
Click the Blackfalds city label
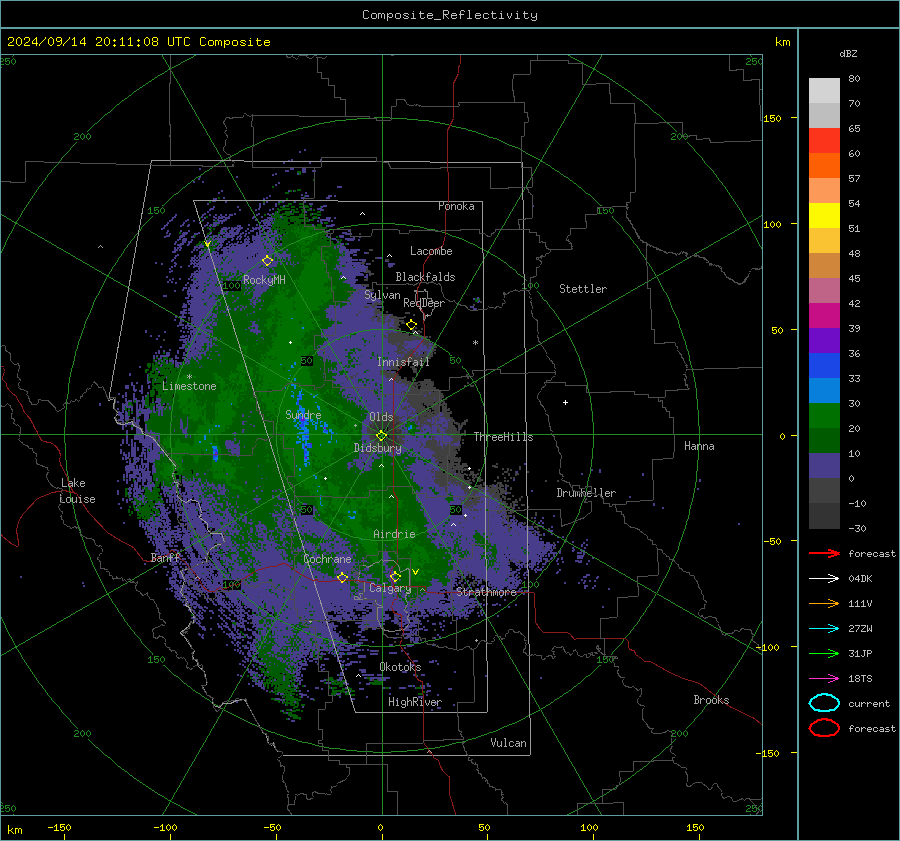click(425, 277)
